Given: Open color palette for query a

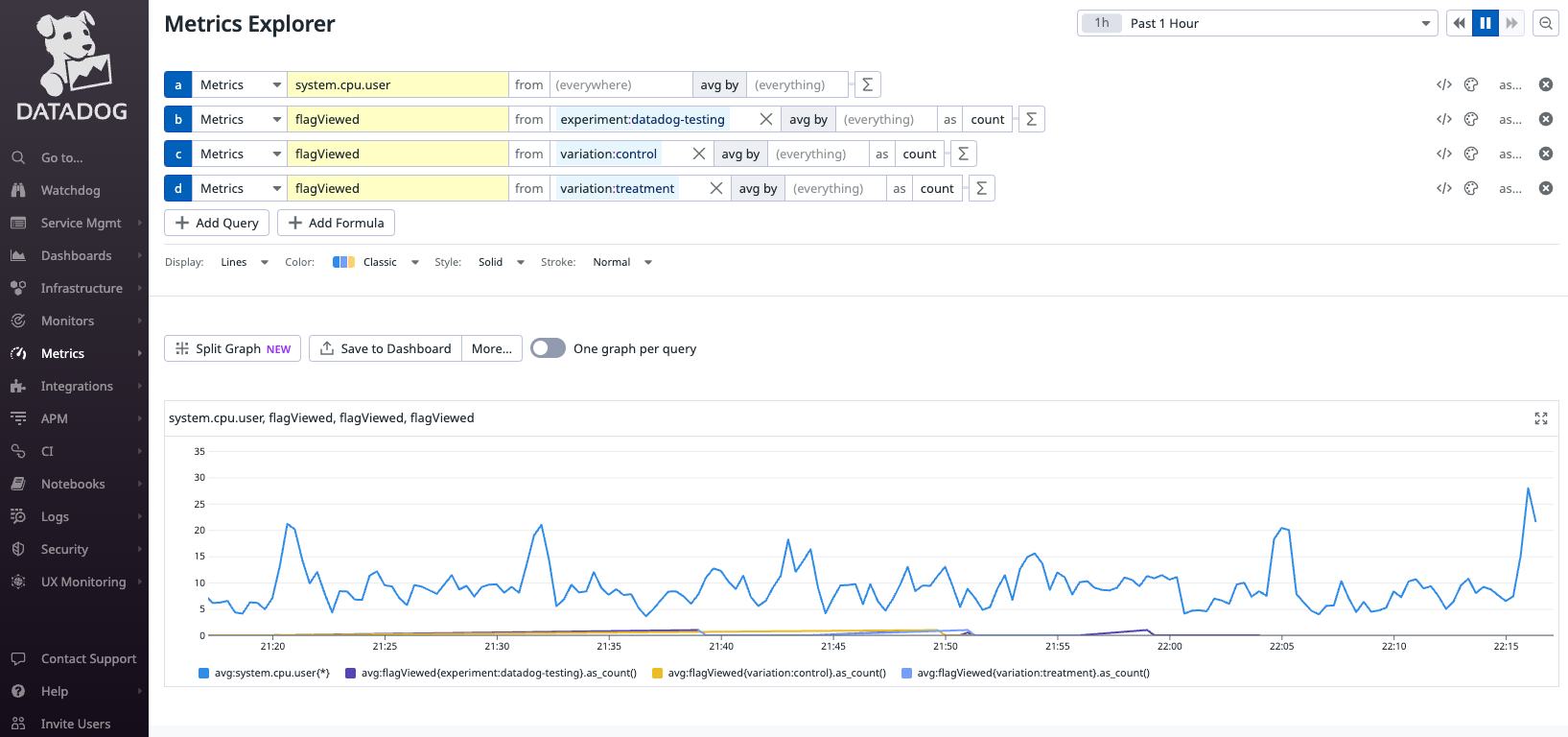Looking at the screenshot, I should pyautogui.click(x=1471, y=84).
